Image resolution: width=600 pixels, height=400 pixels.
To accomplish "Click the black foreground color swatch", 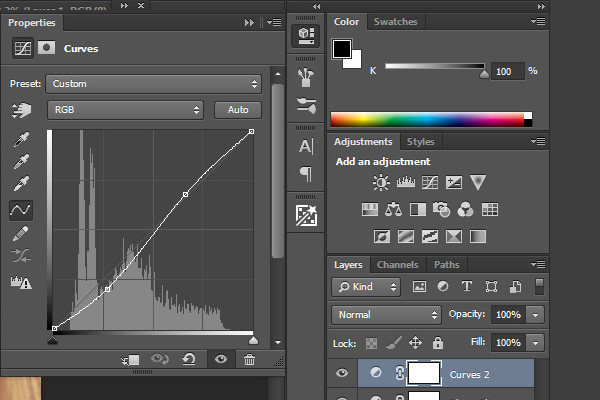I will click(x=342, y=49).
